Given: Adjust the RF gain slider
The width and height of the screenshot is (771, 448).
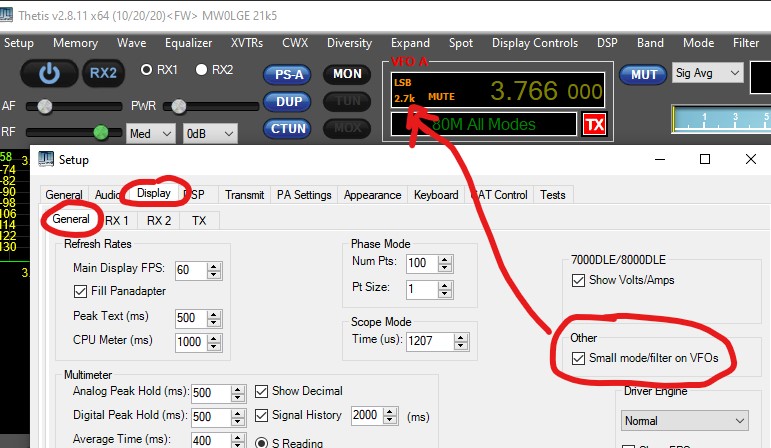Looking at the screenshot, I should (x=100, y=132).
